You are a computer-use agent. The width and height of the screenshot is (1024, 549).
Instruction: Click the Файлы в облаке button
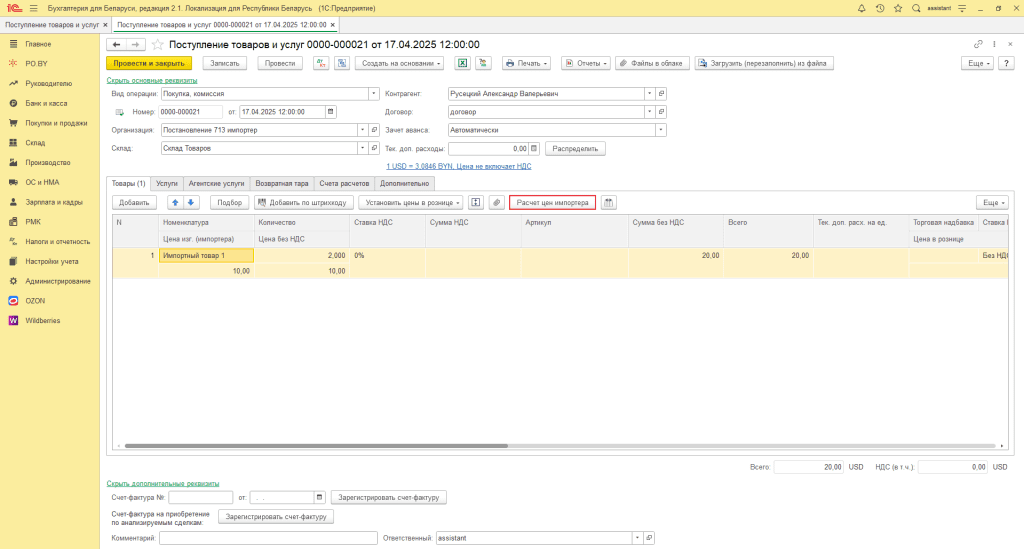652,63
